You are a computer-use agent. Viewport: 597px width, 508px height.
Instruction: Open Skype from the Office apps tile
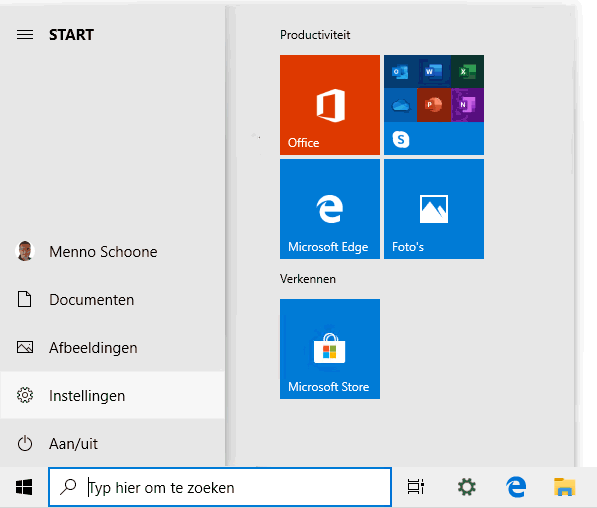pos(401,139)
